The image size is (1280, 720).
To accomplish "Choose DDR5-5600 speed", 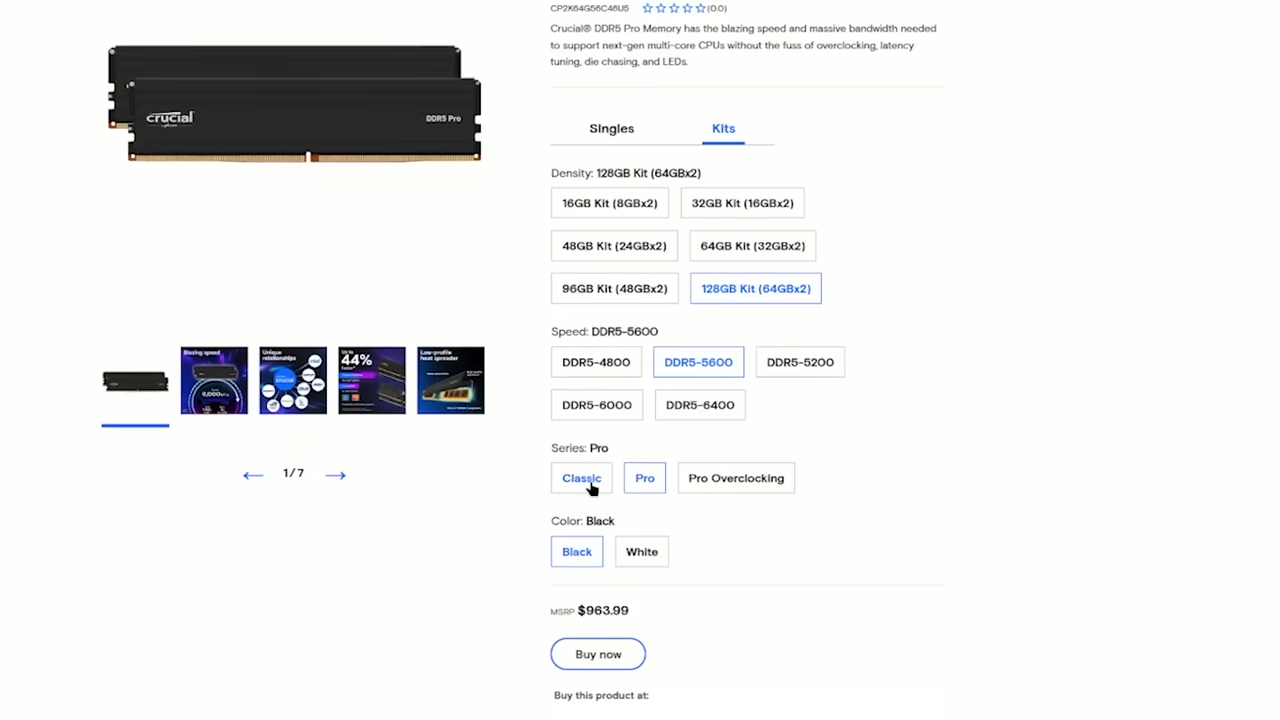I will click(x=698, y=362).
